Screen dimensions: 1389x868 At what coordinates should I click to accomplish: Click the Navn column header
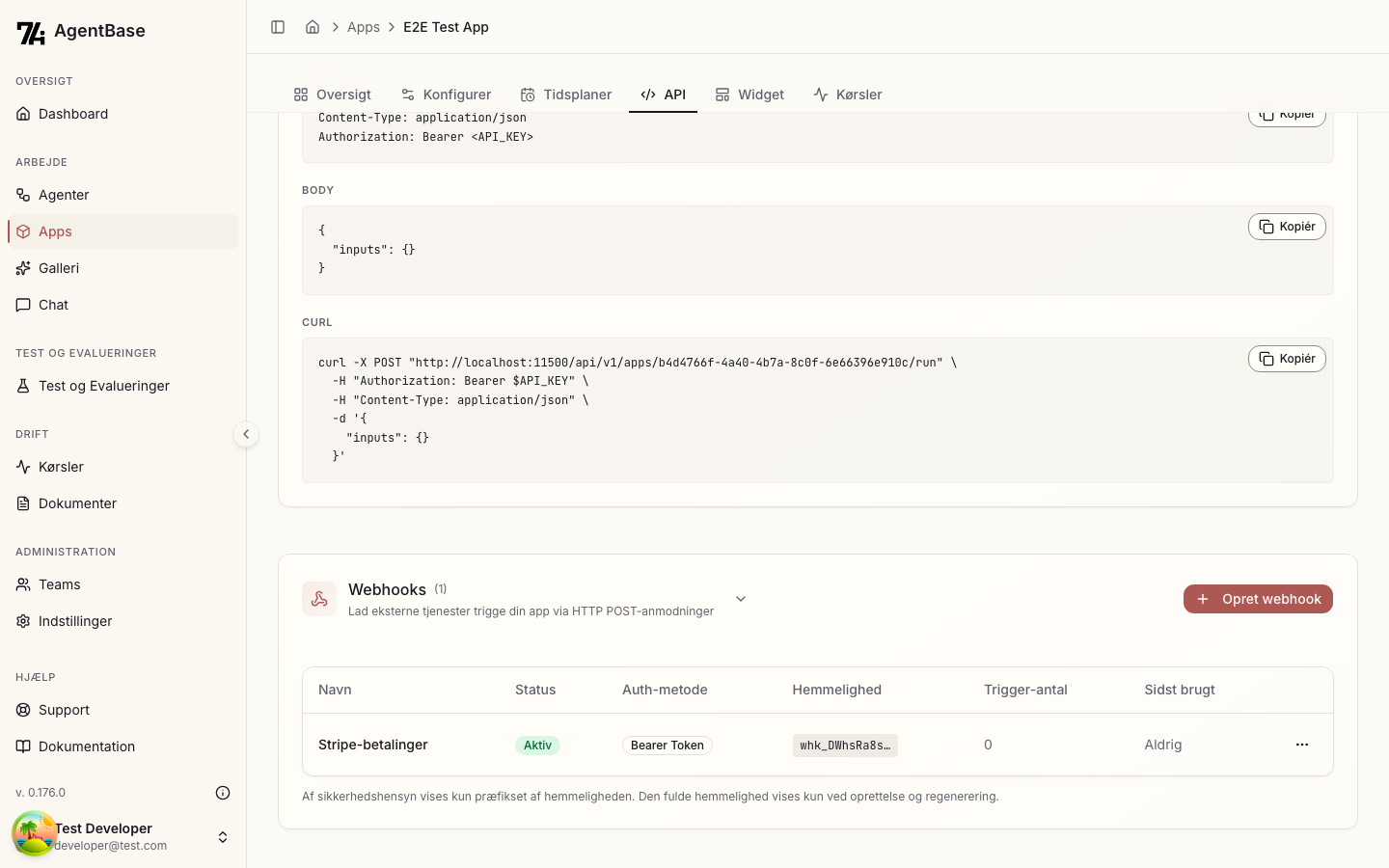coord(335,690)
